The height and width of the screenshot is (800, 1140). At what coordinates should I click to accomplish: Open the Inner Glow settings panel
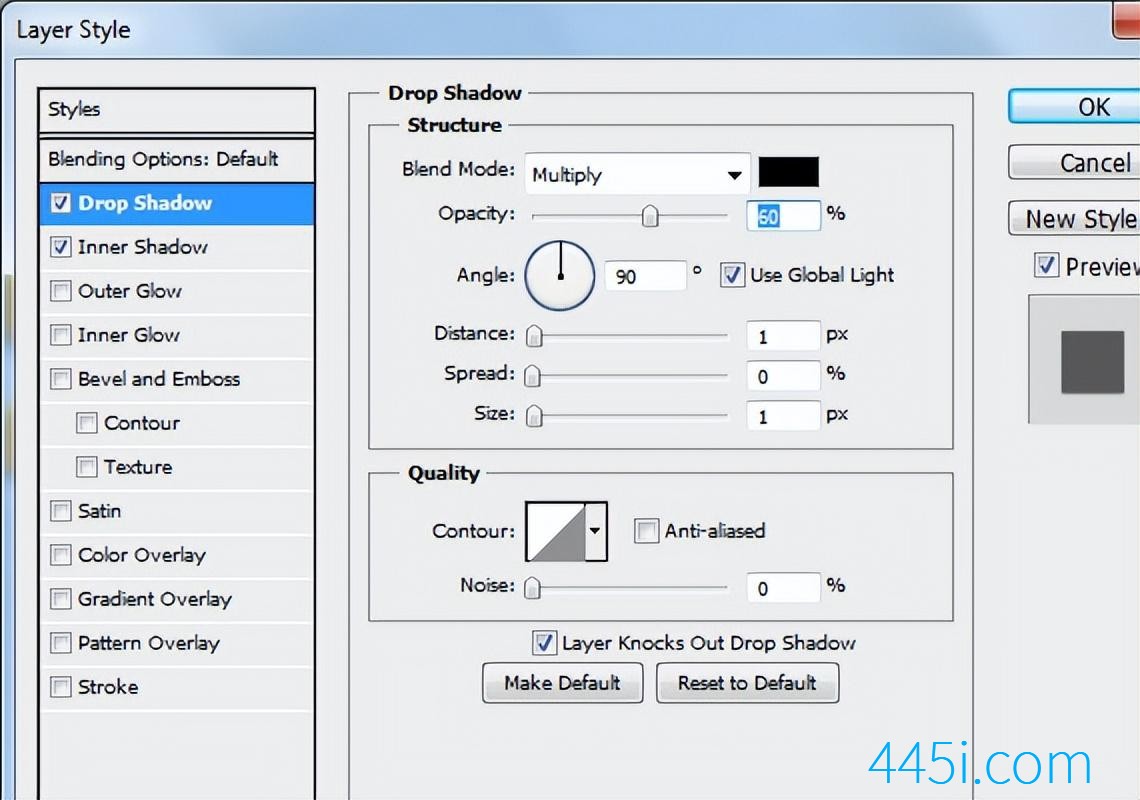click(129, 335)
